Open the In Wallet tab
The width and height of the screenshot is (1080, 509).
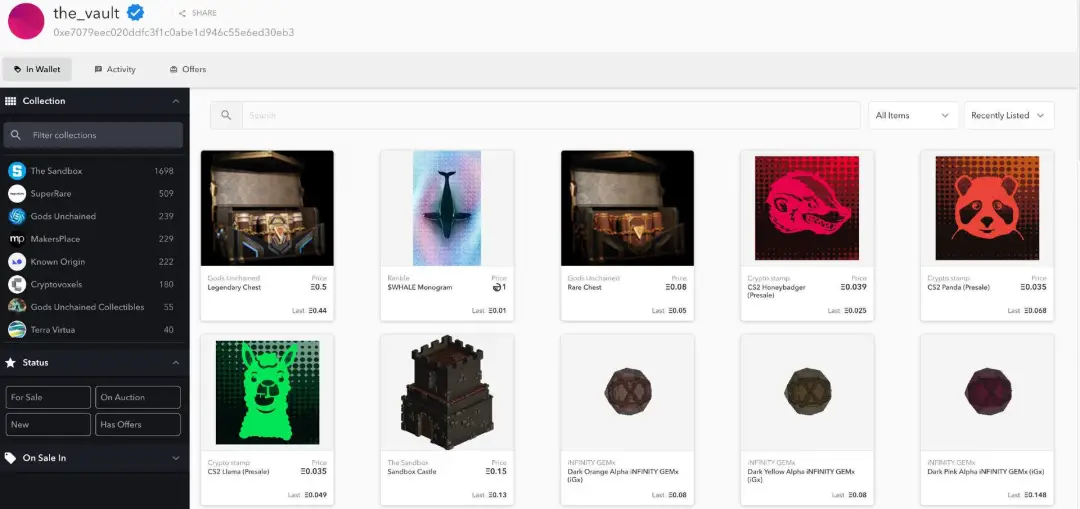pos(37,70)
